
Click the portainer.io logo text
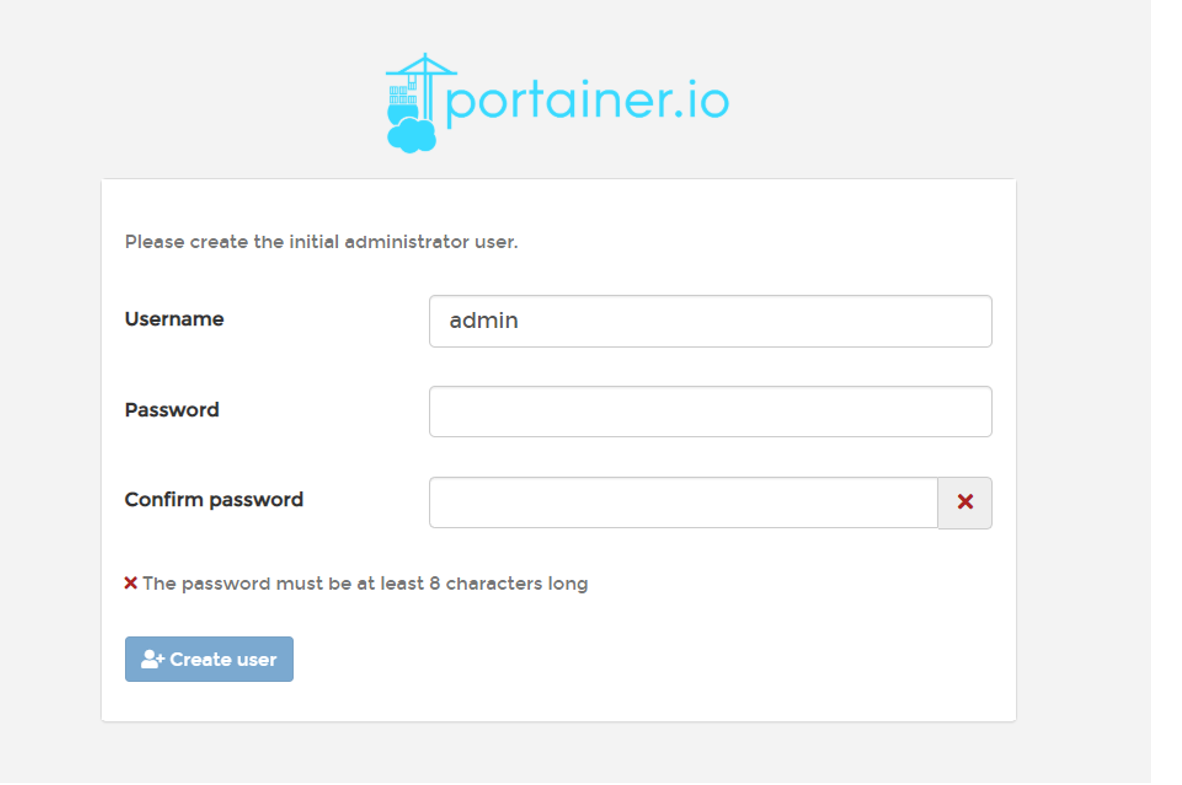click(x=587, y=102)
